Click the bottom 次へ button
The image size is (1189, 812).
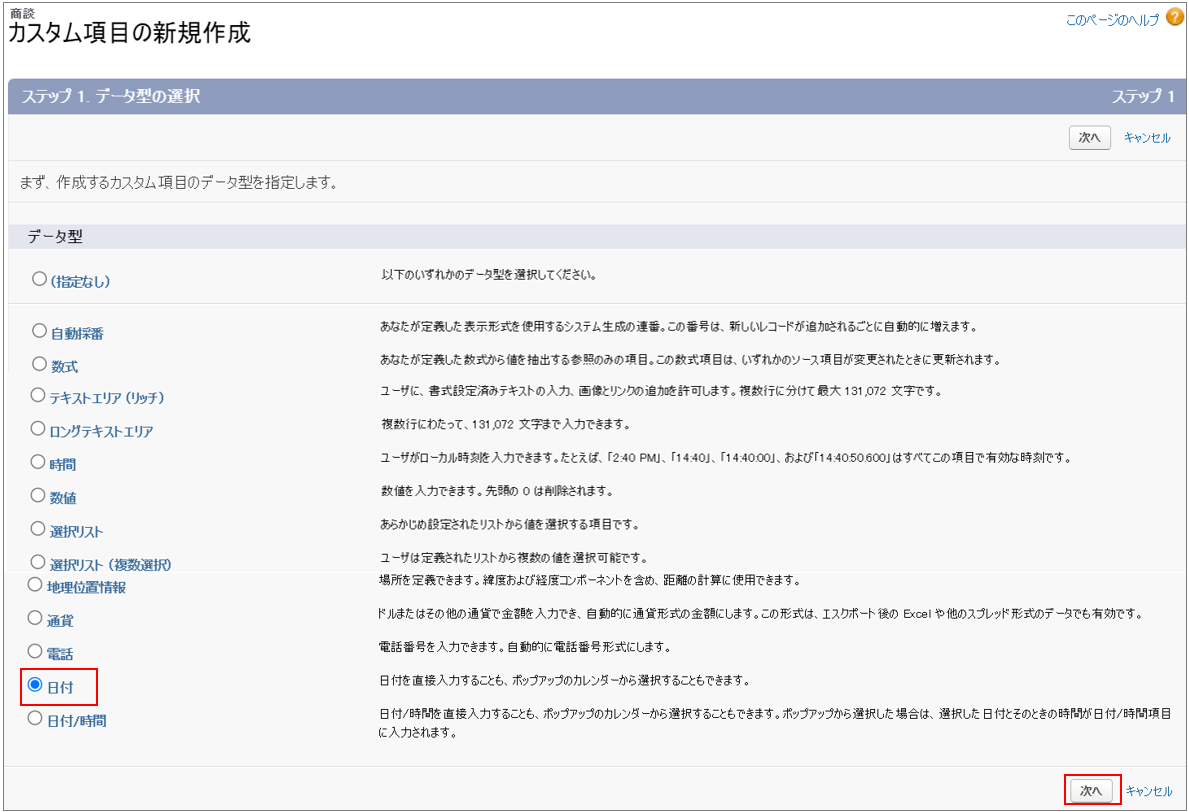pyautogui.click(x=1091, y=790)
